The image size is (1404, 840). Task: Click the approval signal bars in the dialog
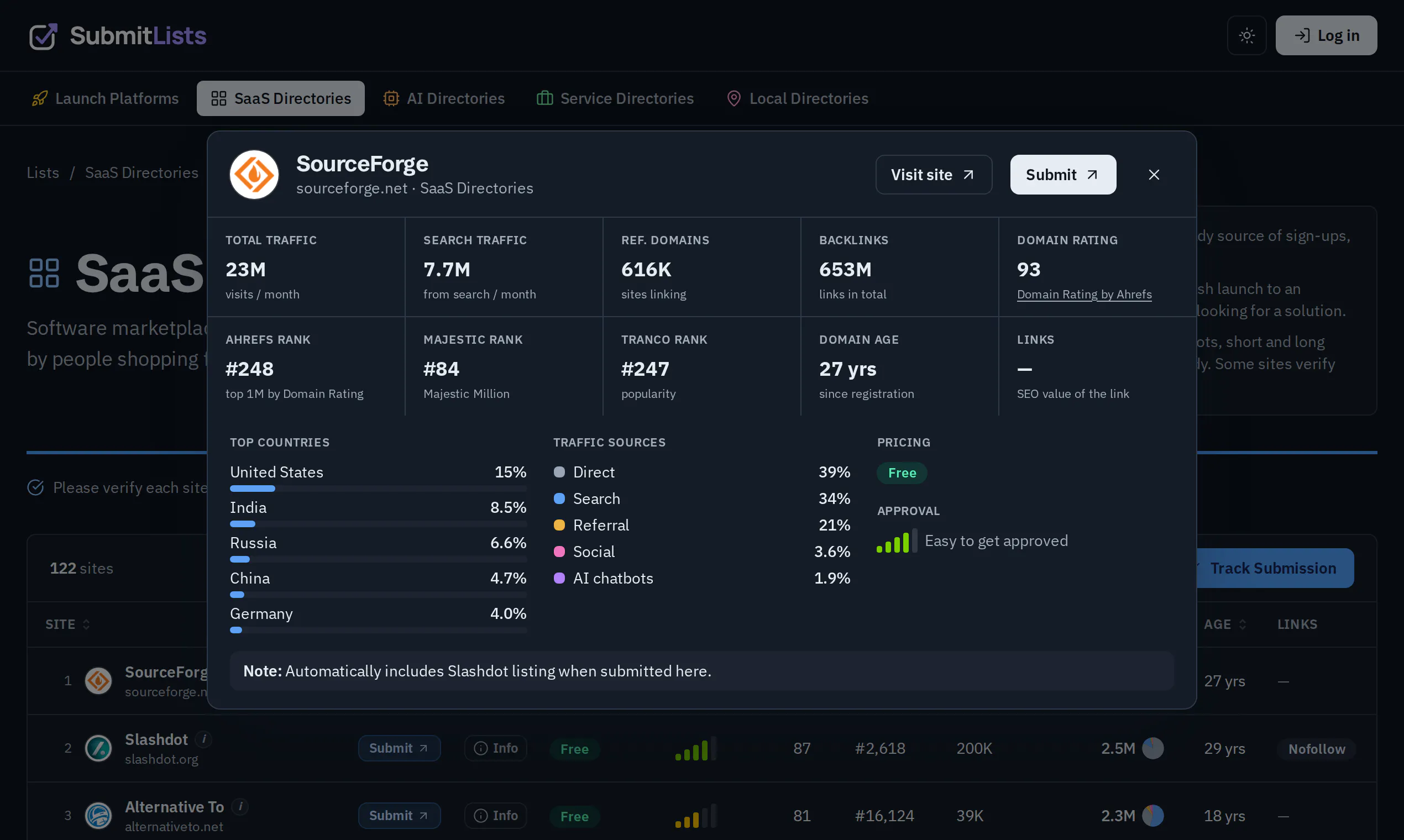897,541
